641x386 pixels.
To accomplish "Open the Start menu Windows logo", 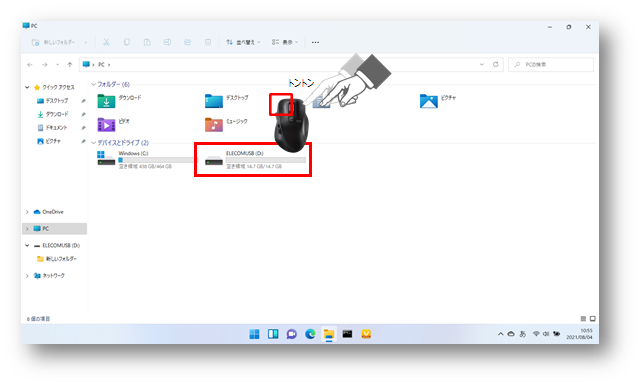I will click(254, 334).
